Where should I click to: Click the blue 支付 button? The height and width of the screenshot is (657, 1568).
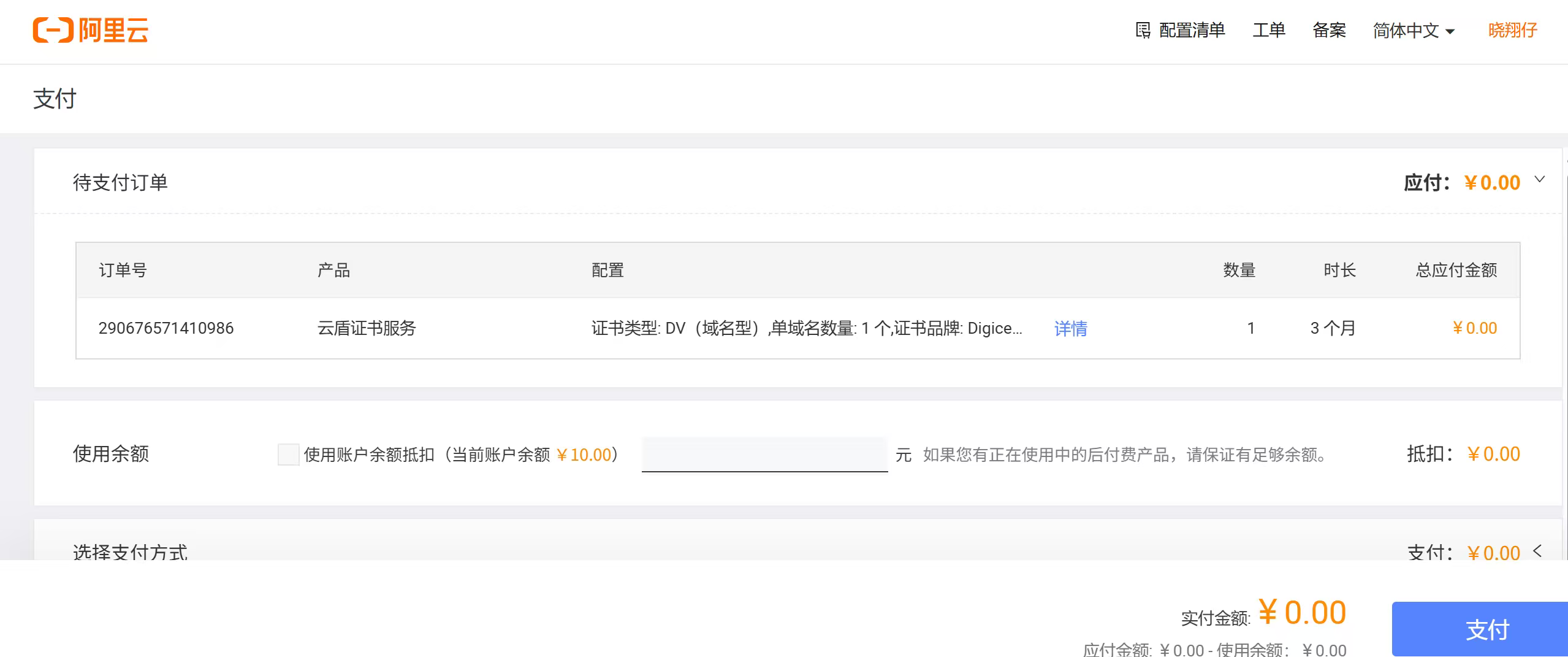pos(1480,629)
